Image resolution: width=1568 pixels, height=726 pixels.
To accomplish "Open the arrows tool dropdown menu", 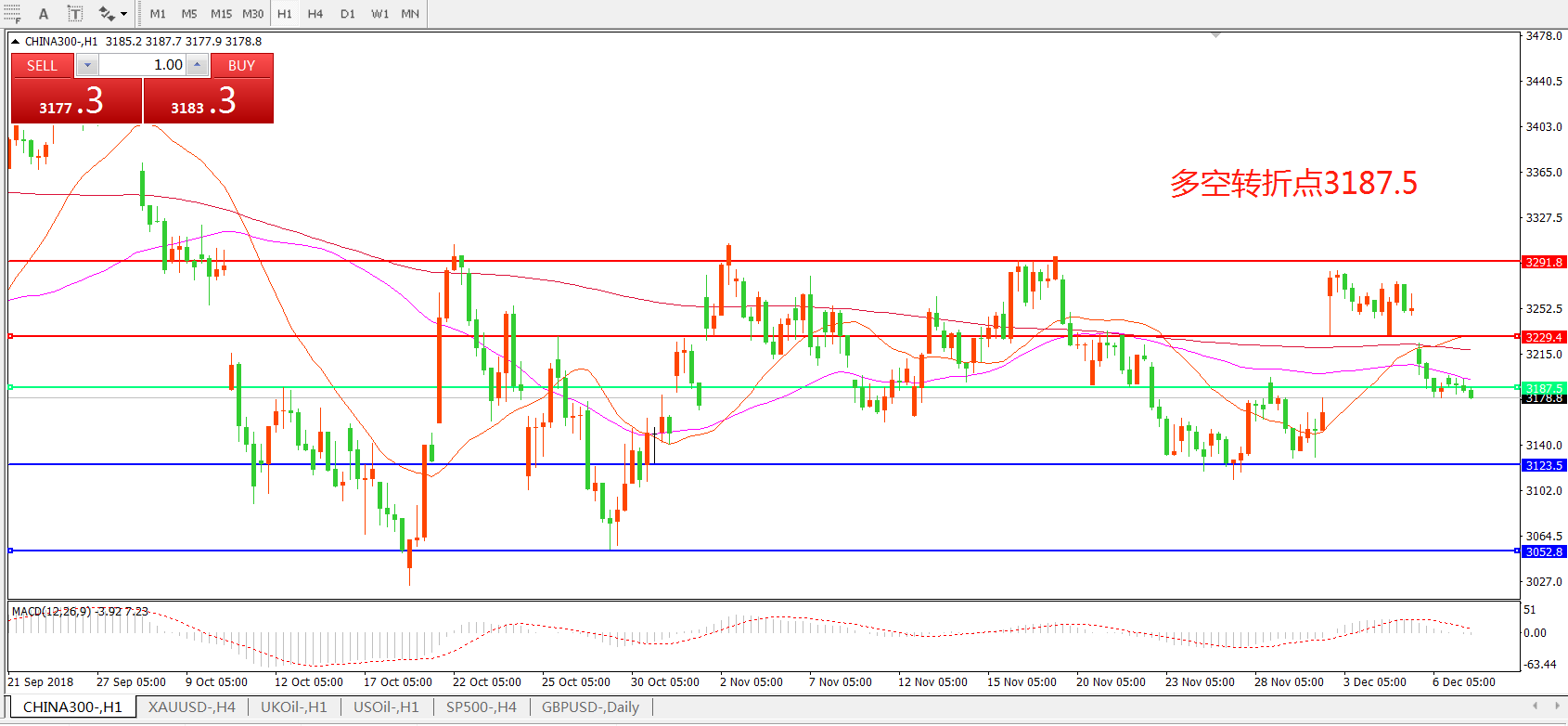I will point(123,14).
